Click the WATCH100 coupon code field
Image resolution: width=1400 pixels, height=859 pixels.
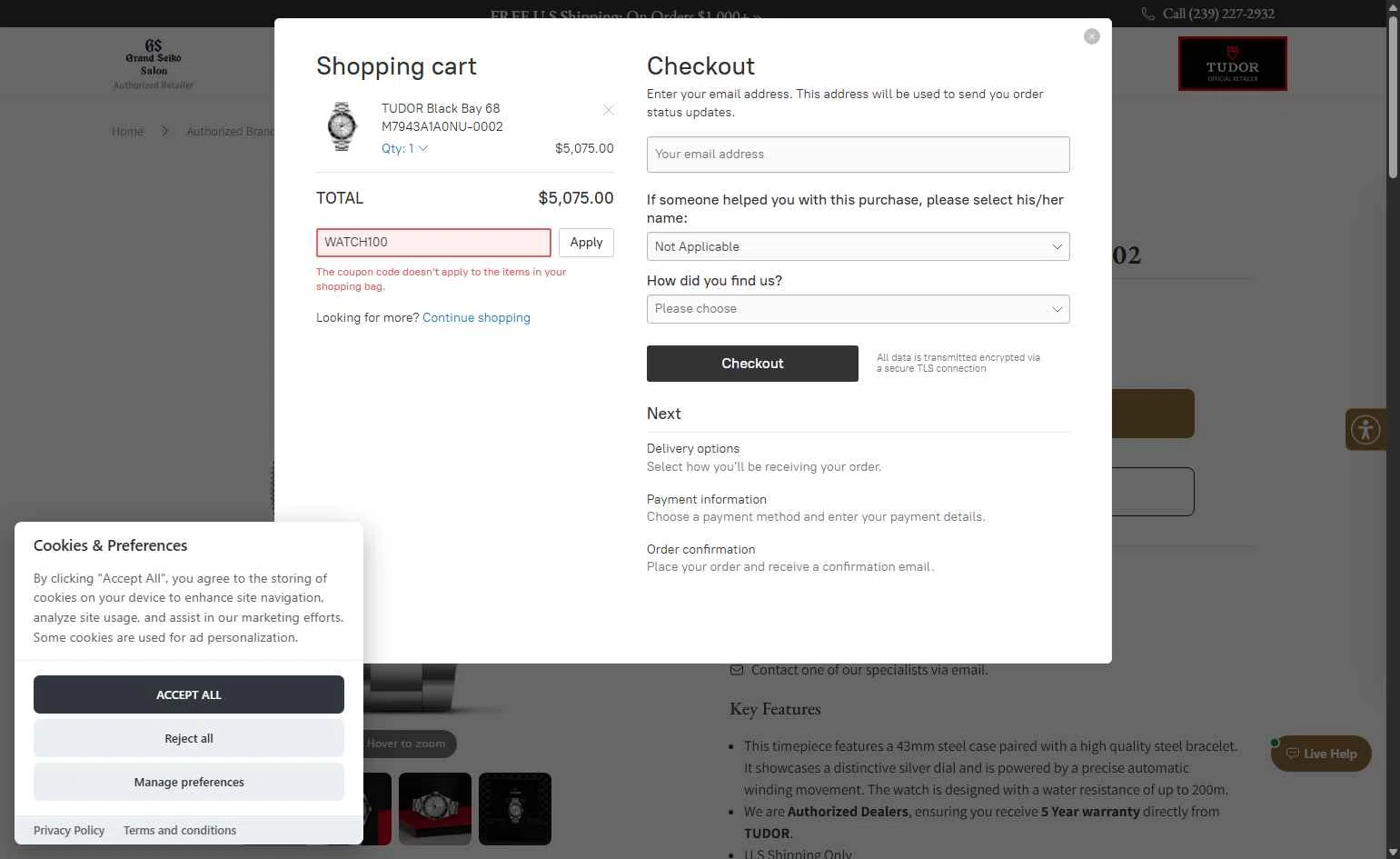433,243
